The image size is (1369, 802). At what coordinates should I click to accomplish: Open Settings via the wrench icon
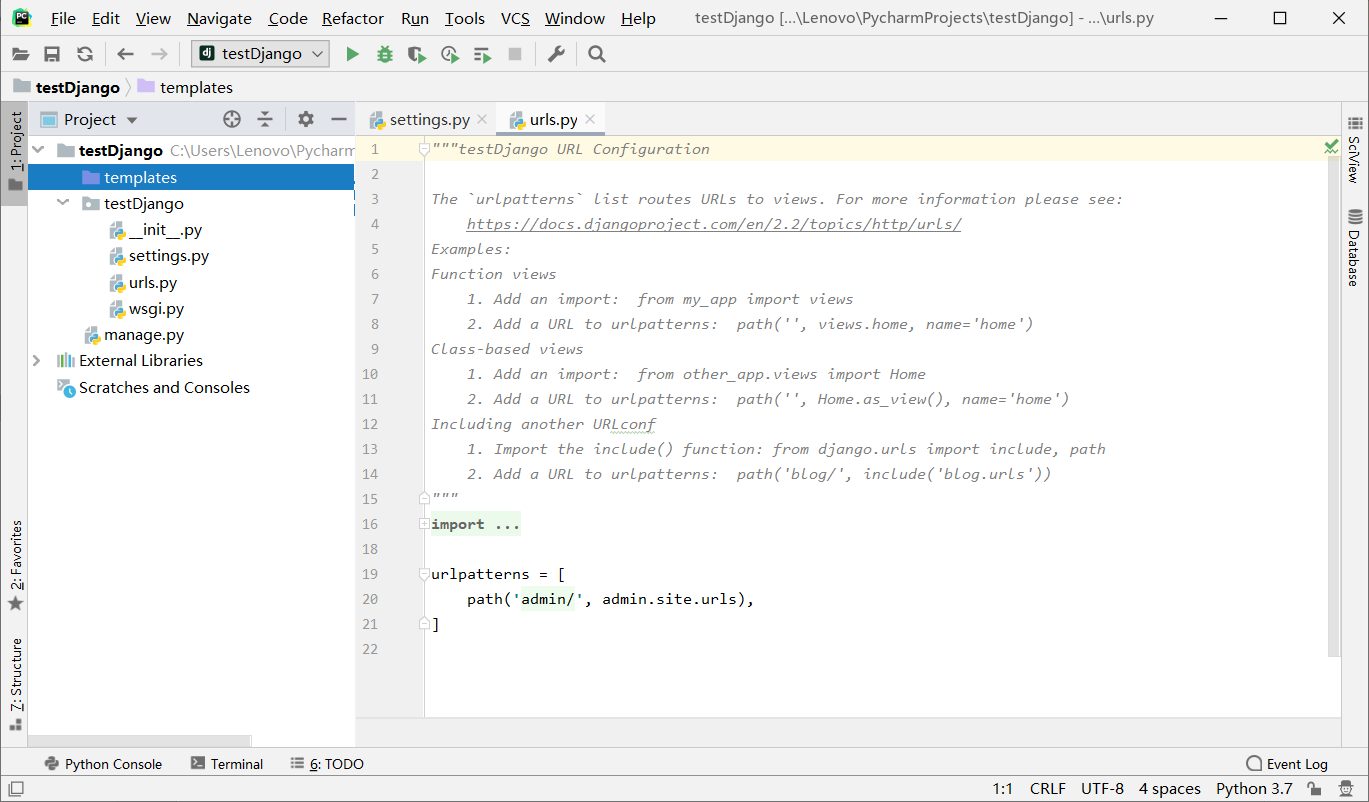(x=556, y=54)
